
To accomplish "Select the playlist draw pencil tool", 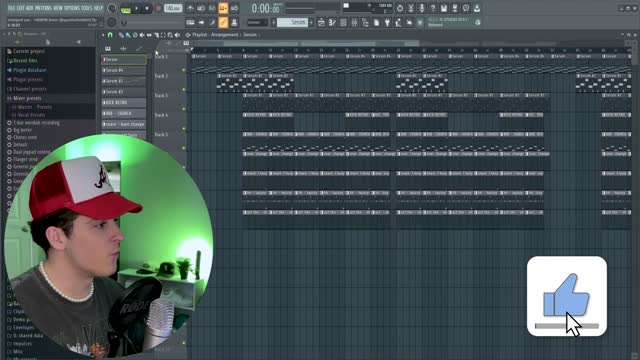I will 121,35.
